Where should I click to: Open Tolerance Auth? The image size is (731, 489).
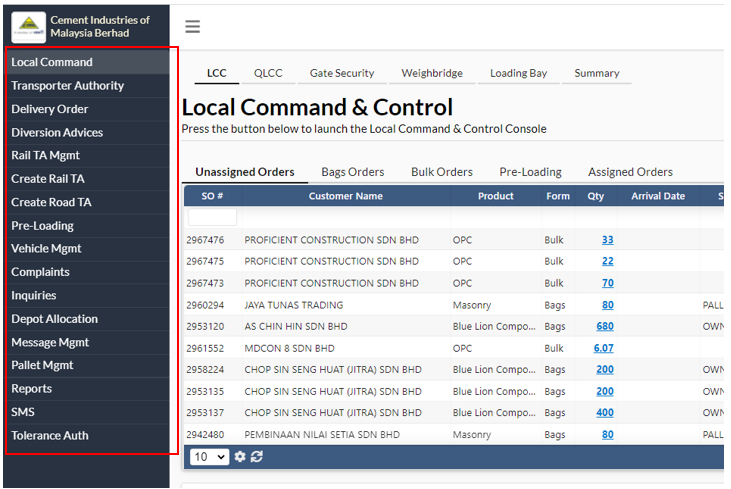(87, 435)
